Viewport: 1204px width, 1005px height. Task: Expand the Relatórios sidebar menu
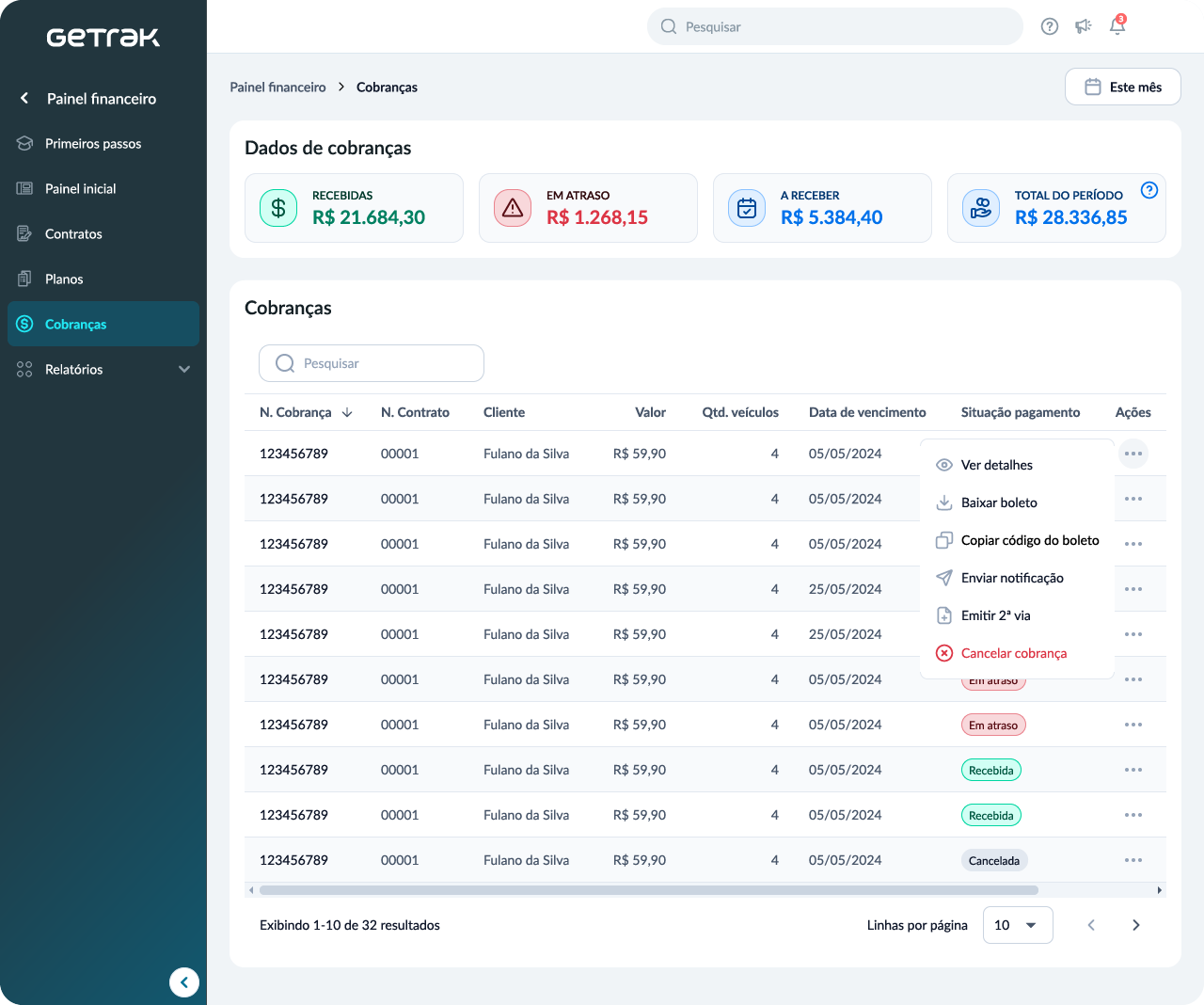pyautogui.click(x=184, y=369)
